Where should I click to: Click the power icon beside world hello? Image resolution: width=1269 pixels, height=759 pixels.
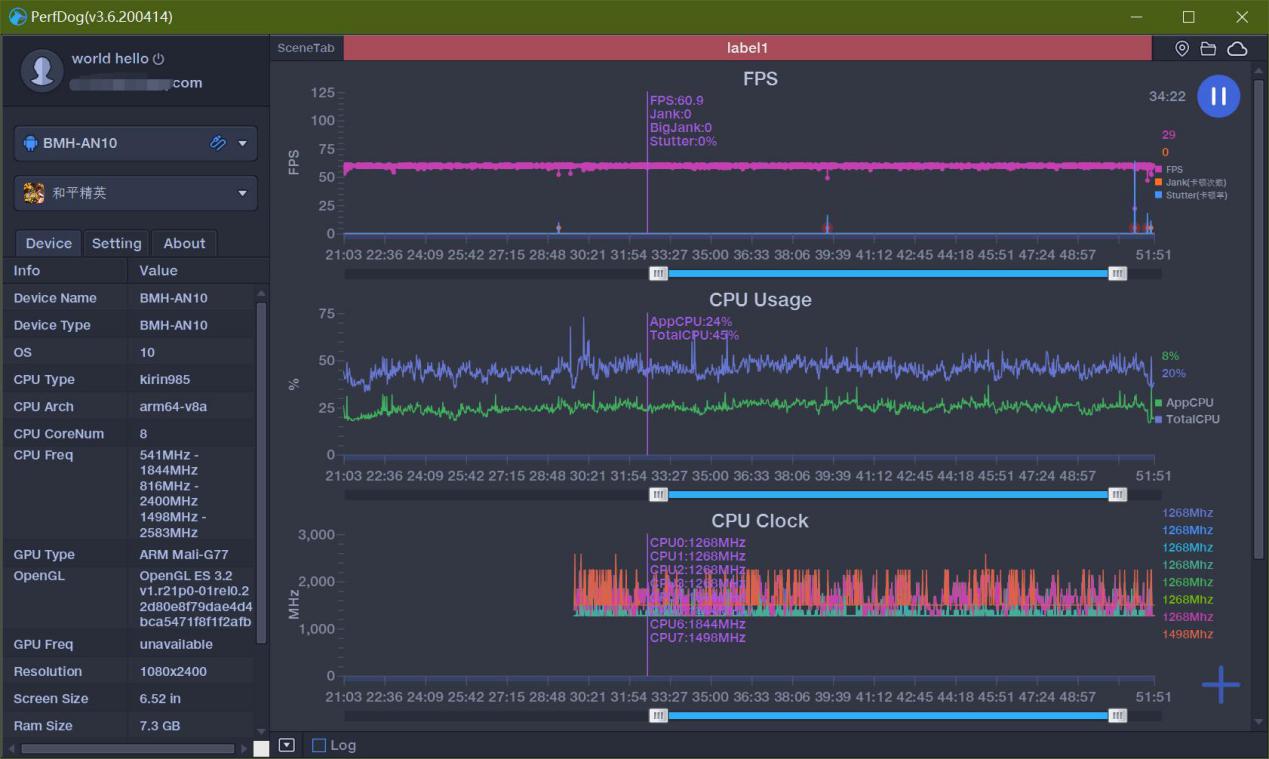(x=159, y=59)
